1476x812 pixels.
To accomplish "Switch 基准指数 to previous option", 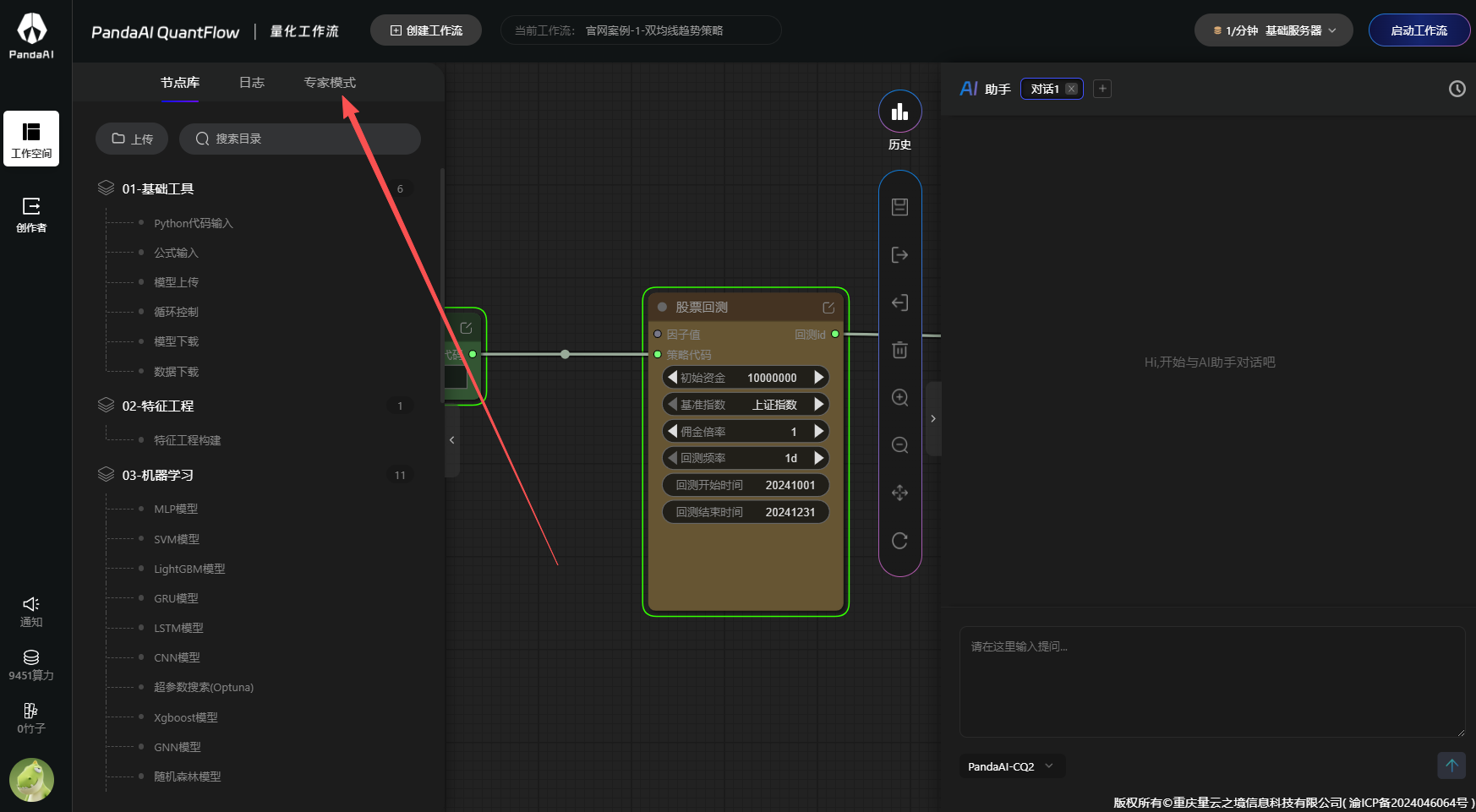I will [x=673, y=405].
